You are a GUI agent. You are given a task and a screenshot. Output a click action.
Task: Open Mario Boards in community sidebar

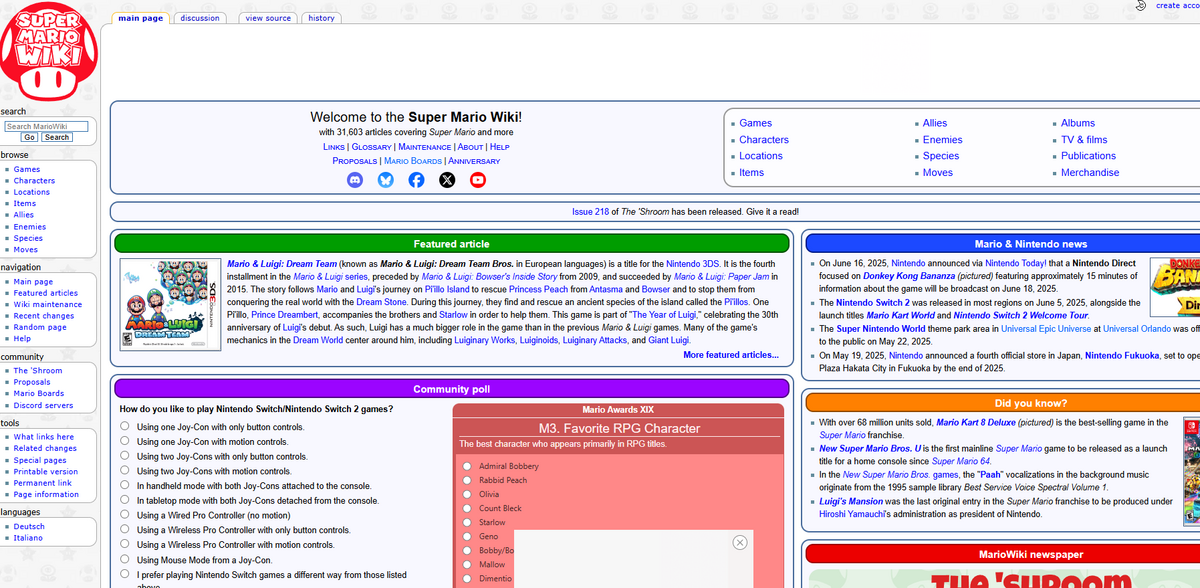39,394
